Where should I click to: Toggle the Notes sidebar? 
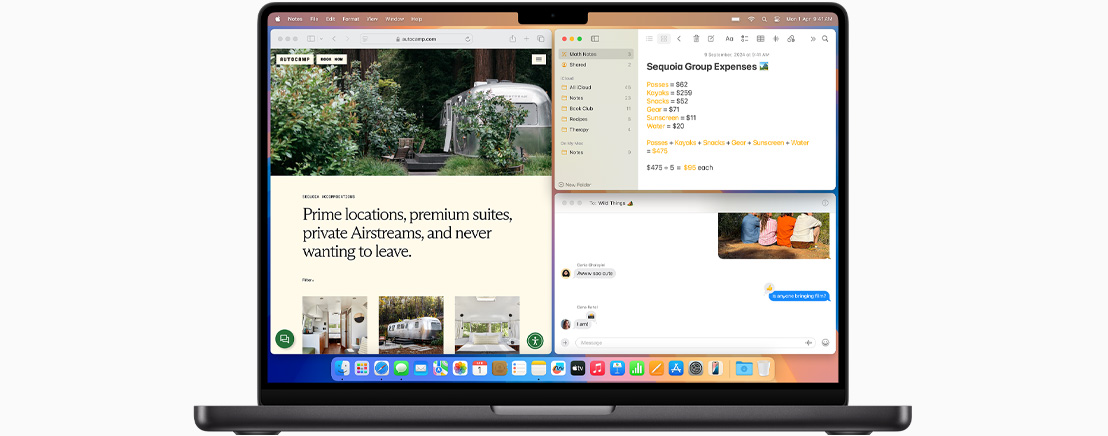(x=595, y=39)
